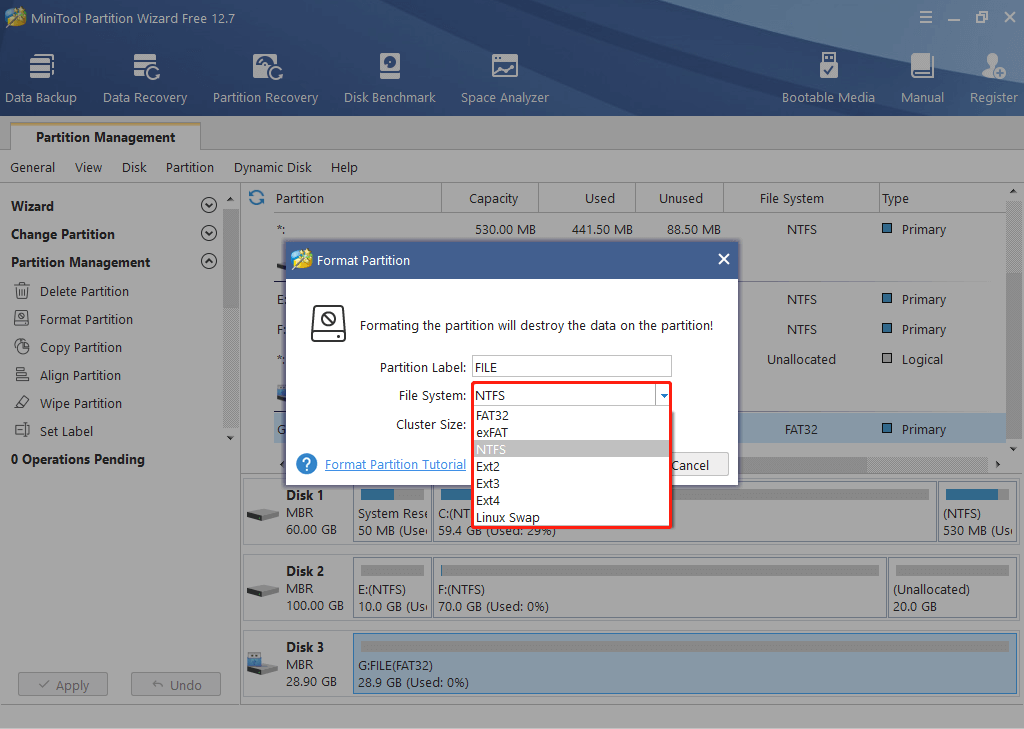Click the File System dropdown arrow
This screenshot has width=1024, height=729.
point(664,395)
